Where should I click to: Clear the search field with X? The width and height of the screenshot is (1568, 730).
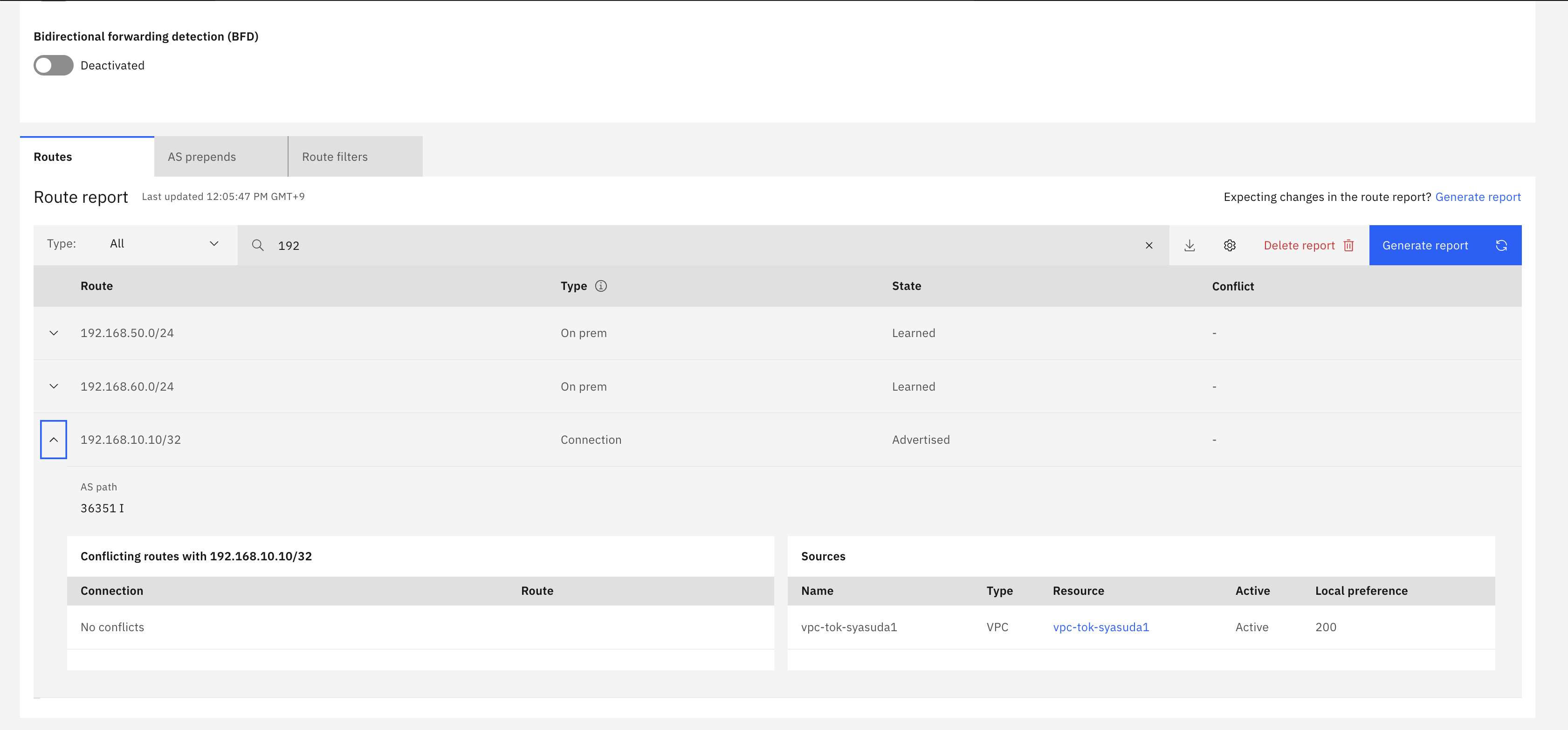pos(1148,245)
